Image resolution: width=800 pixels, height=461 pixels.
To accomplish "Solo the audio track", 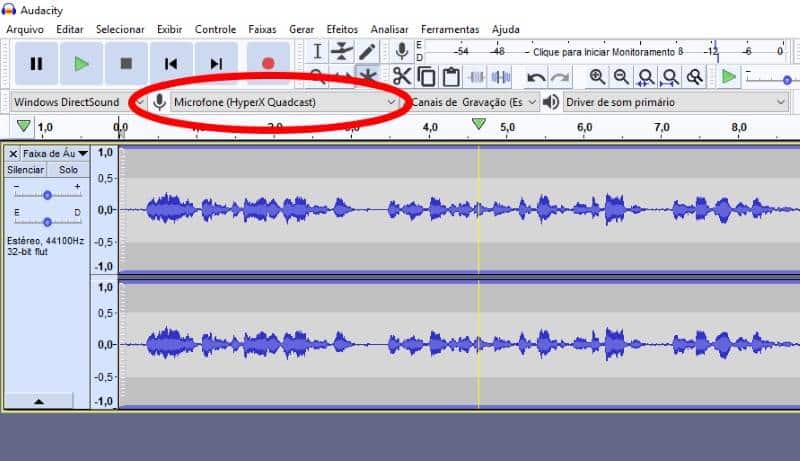I will pyautogui.click(x=68, y=170).
